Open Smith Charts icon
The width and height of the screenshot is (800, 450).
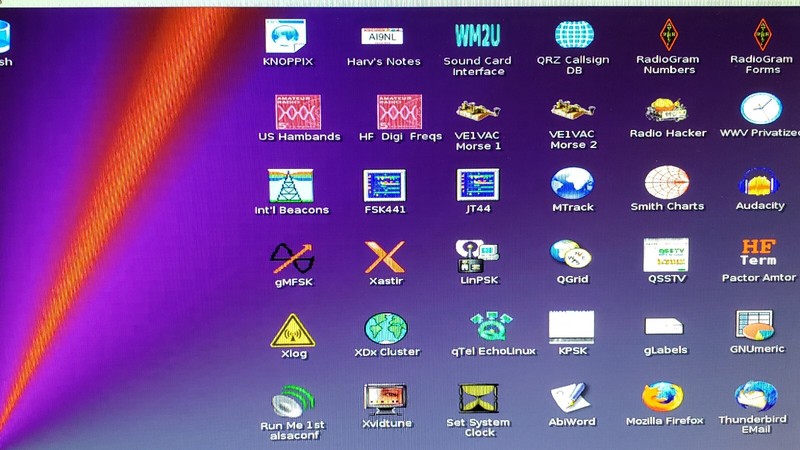[667, 182]
